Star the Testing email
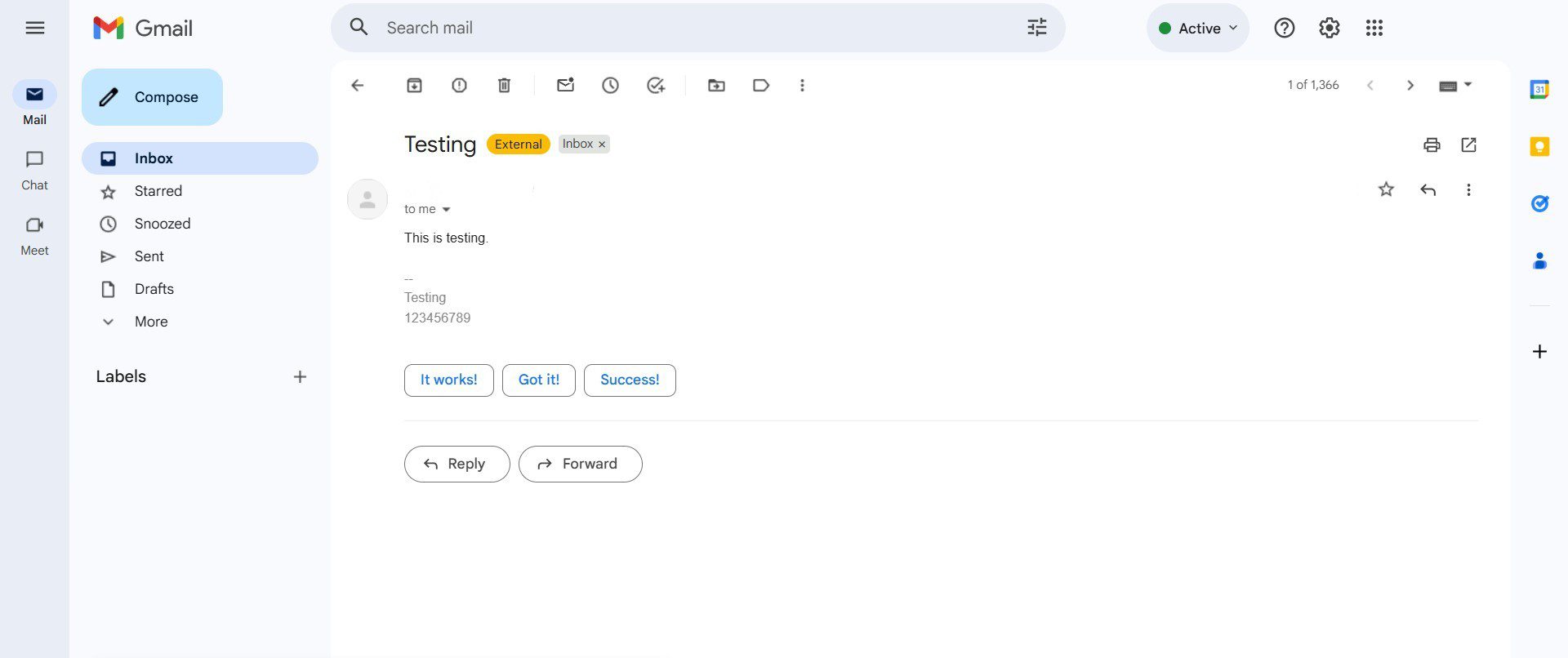Image resolution: width=1568 pixels, height=658 pixels. (1386, 189)
